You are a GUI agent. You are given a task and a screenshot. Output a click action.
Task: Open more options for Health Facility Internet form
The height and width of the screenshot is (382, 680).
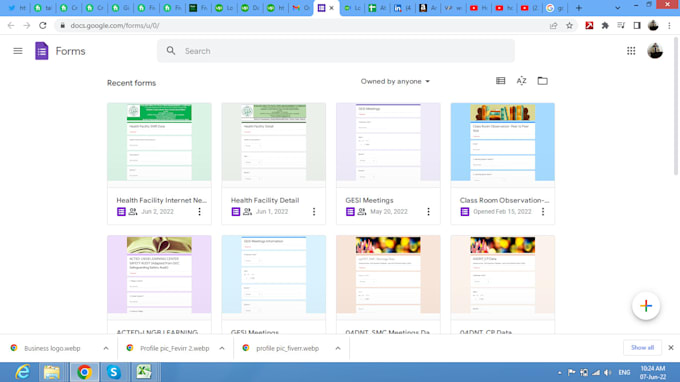[199, 212]
